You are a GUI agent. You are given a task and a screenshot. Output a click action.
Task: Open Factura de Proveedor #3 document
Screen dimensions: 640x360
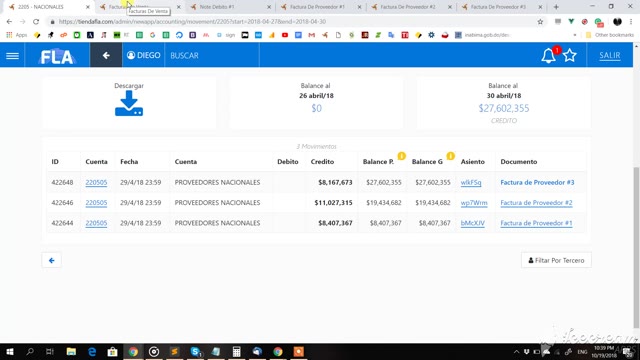tap(537, 182)
